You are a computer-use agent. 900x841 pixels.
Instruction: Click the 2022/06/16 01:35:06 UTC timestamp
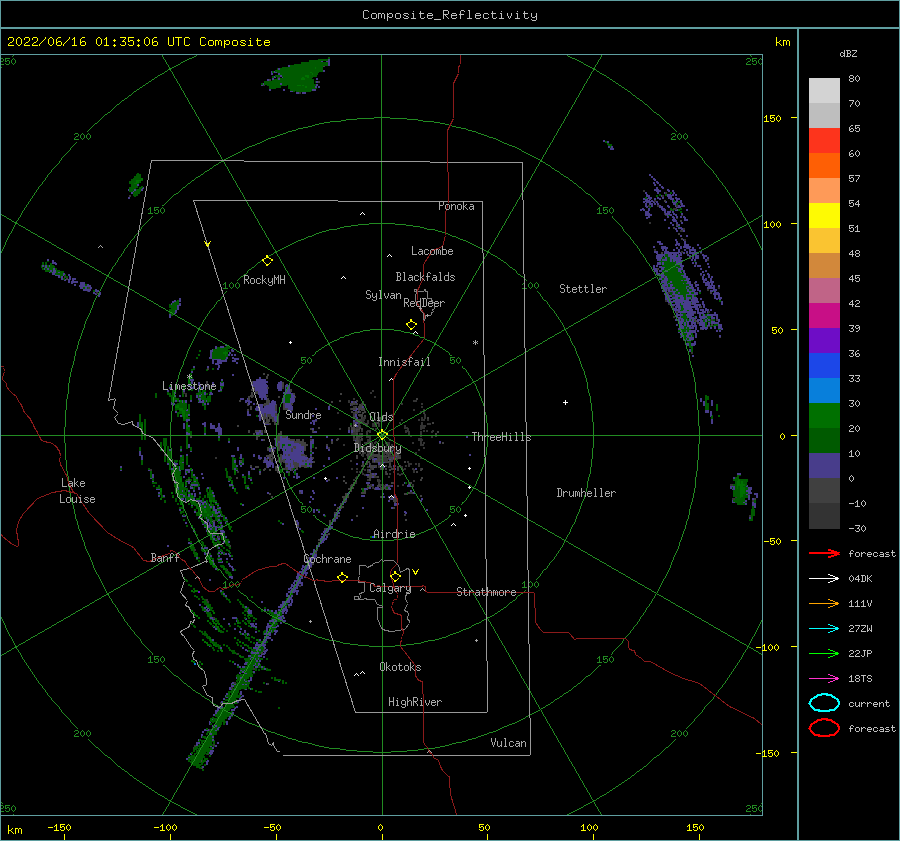pos(99,42)
